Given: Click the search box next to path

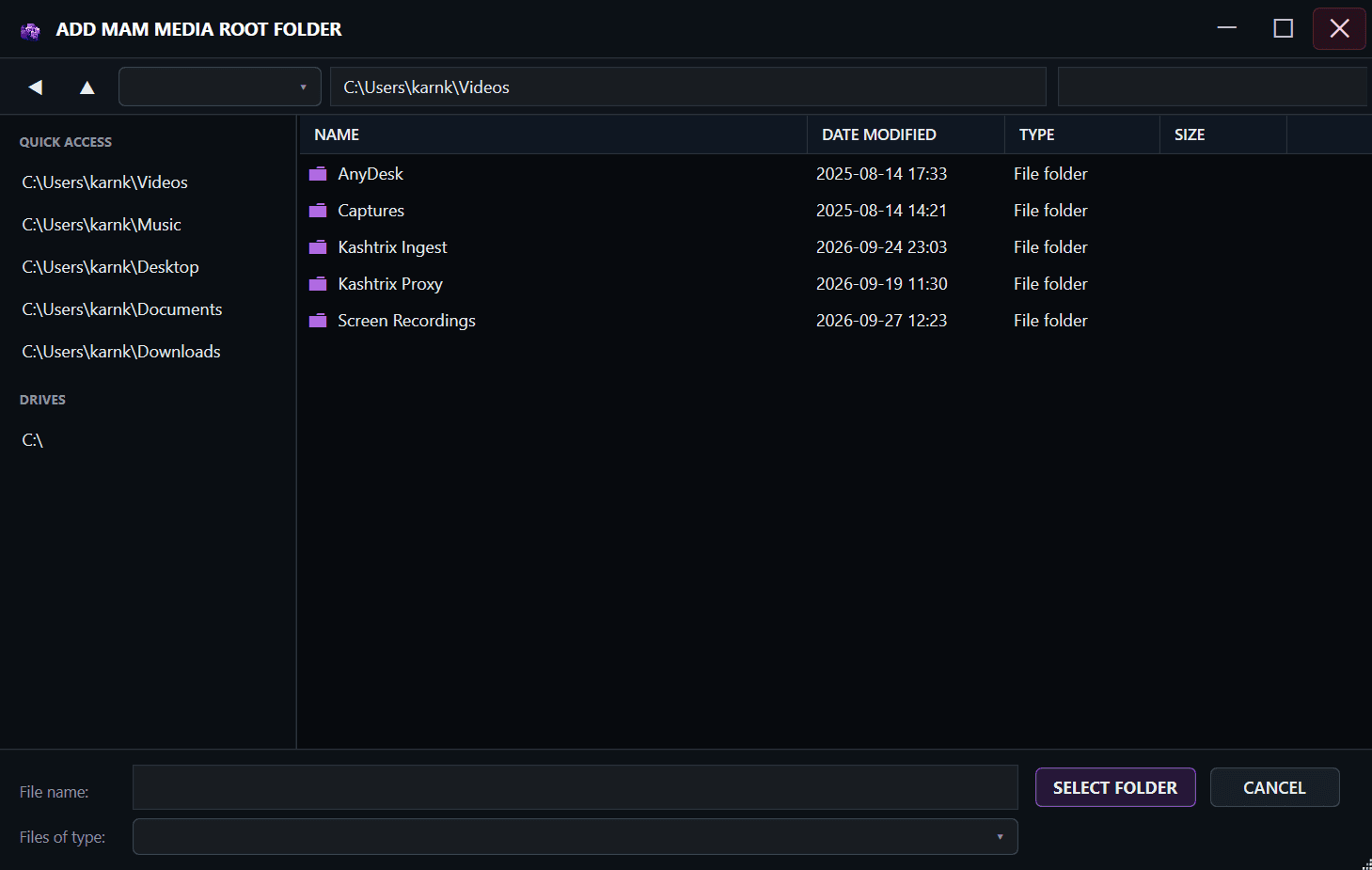Looking at the screenshot, I should [1213, 87].
